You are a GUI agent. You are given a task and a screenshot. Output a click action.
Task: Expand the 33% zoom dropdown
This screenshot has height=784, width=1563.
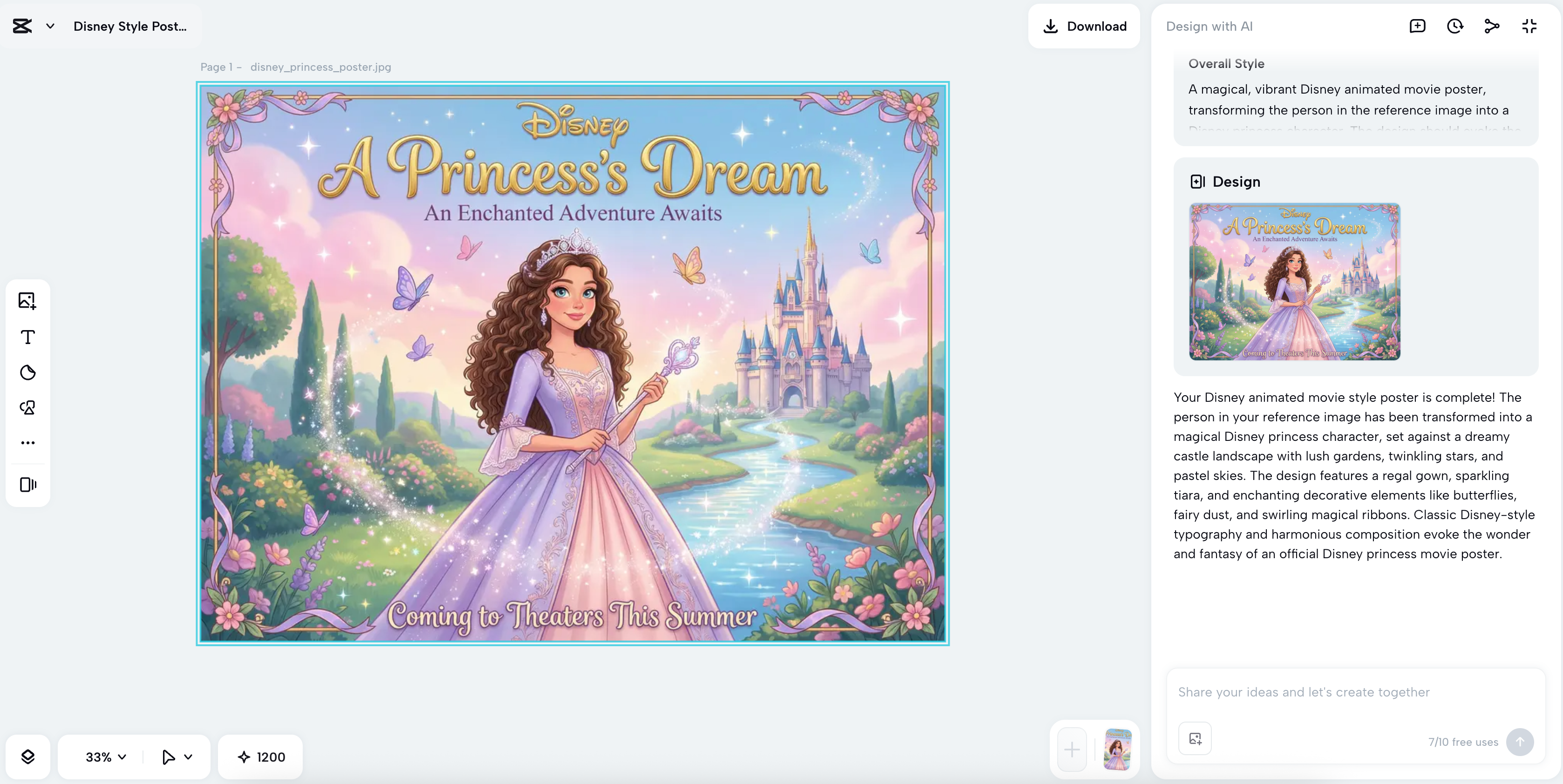click(x=106, y=757)
